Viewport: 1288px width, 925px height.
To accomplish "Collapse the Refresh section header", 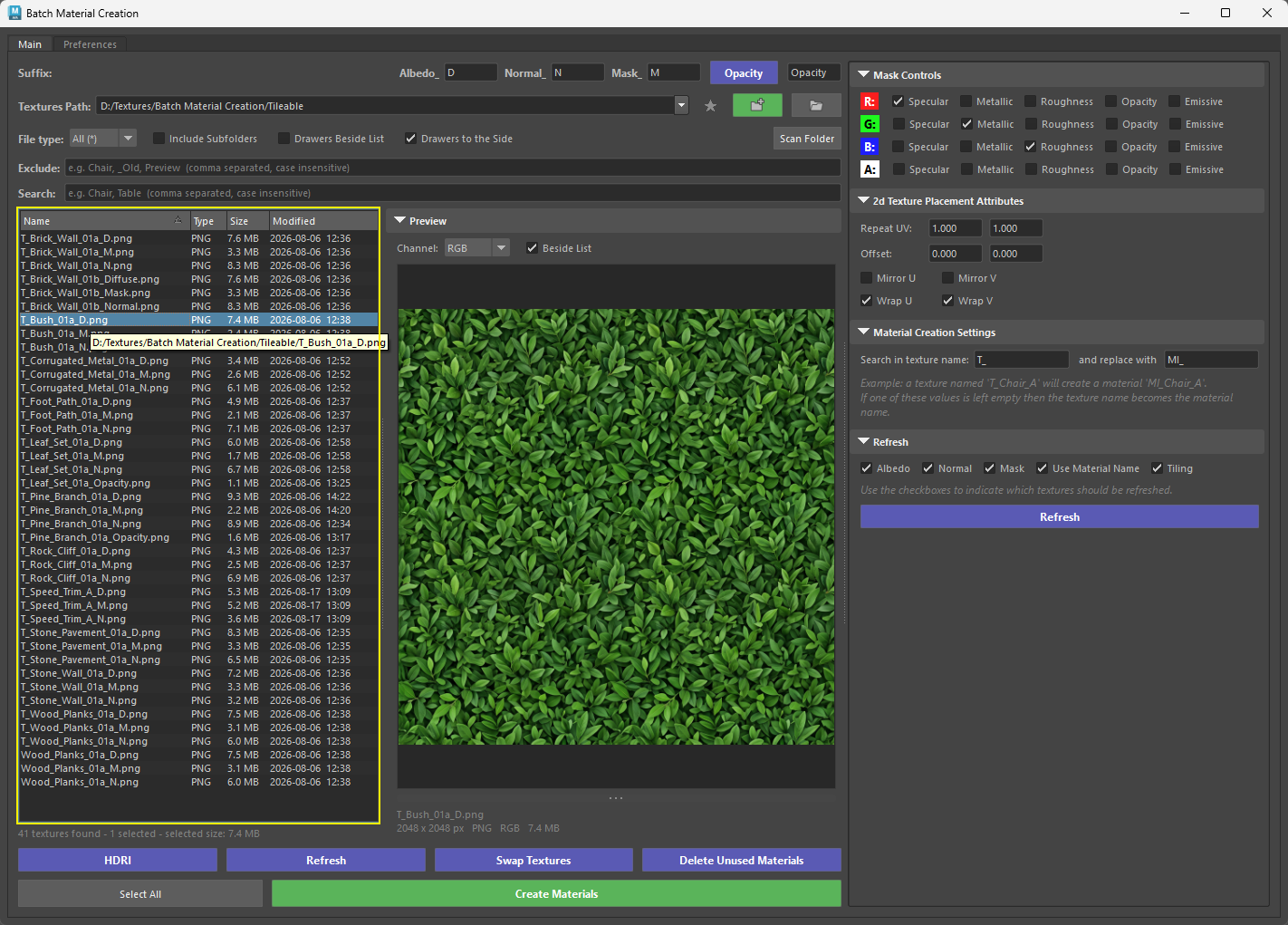I will (x=864, y=442).
